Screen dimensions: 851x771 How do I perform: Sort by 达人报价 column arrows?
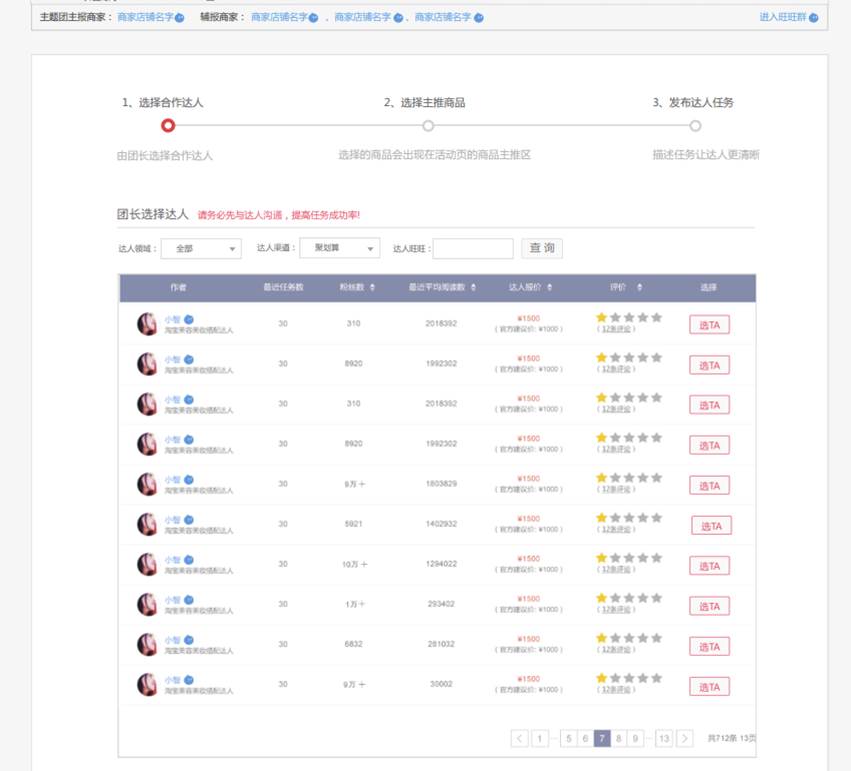(x=550, y=288)
